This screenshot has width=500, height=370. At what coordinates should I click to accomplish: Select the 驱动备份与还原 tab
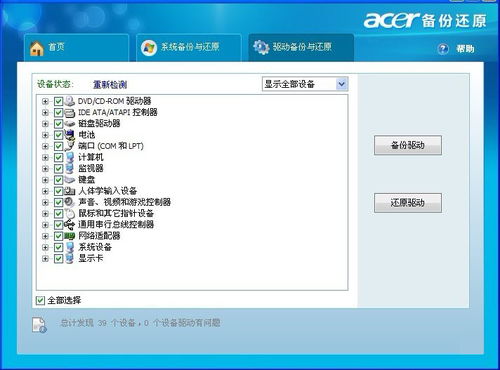coord(301,47)
